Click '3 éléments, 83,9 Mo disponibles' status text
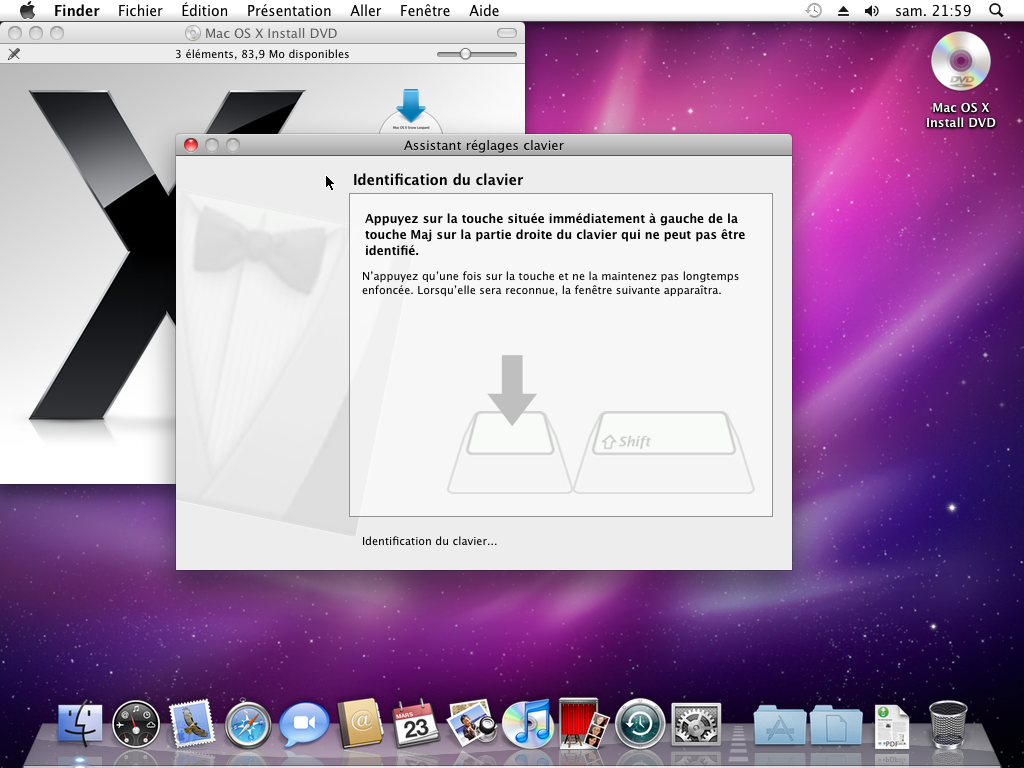 262,54
